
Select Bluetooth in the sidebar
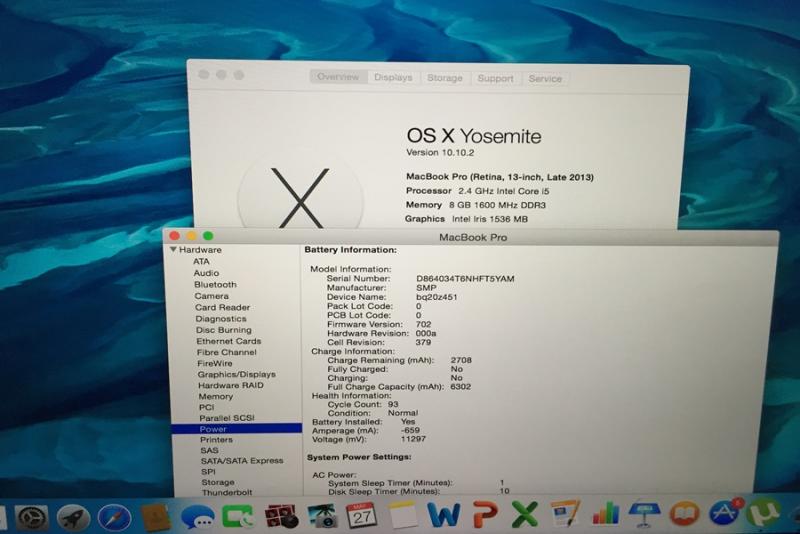[x=215, y=285]
